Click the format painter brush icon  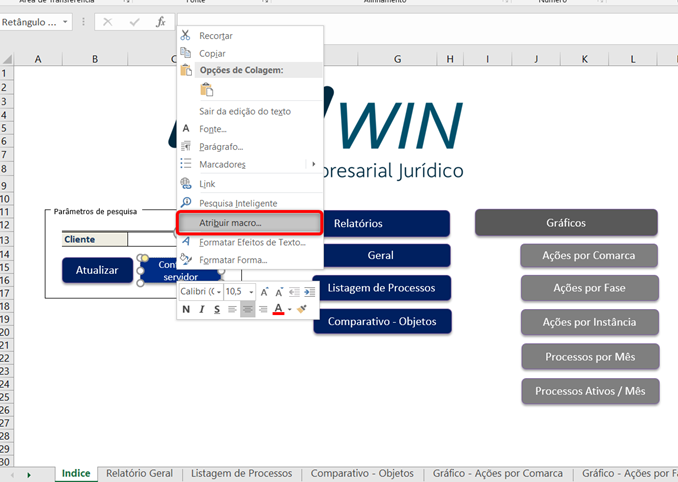[x=302, y=309]
